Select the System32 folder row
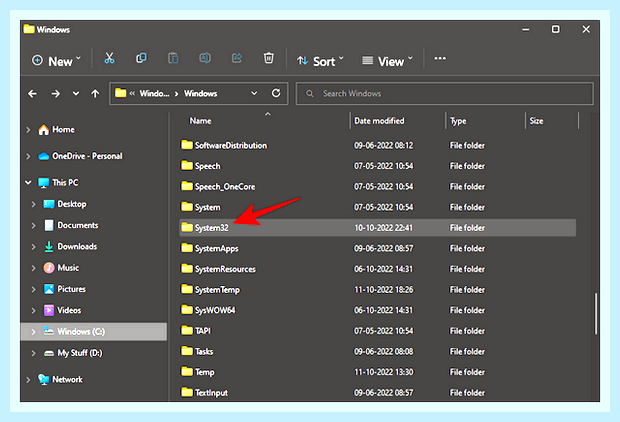The width and height of the screenshot is (620, 422). (x=378, y=228)
